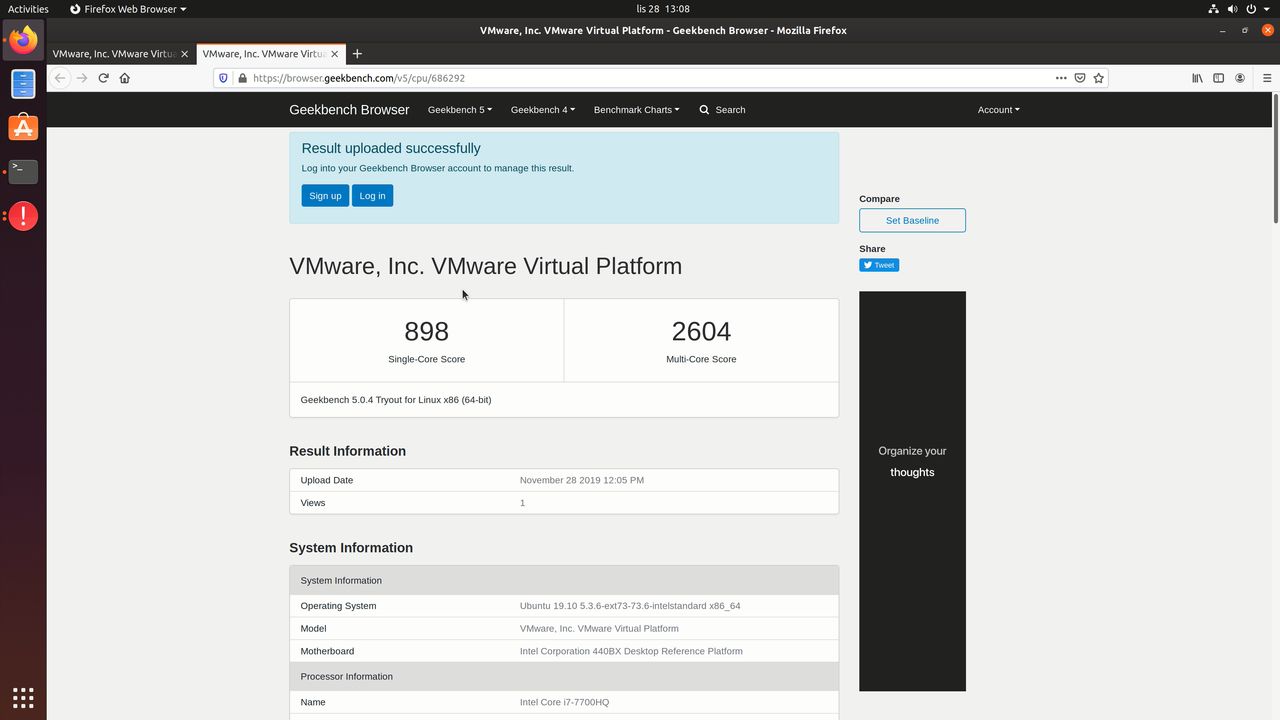Open a new browser tab
Viewport: 1280px width, 720px height.
pyautogui.click(x=357, y=54)
